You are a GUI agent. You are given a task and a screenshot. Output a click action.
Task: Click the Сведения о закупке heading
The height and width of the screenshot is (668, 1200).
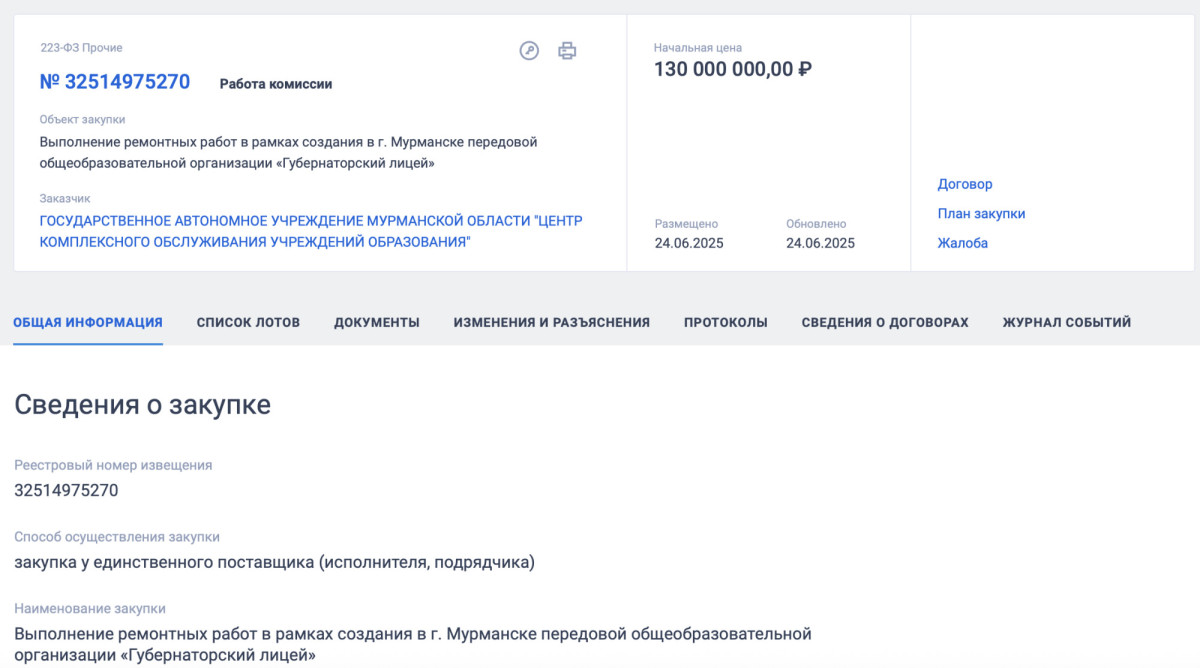142,405
